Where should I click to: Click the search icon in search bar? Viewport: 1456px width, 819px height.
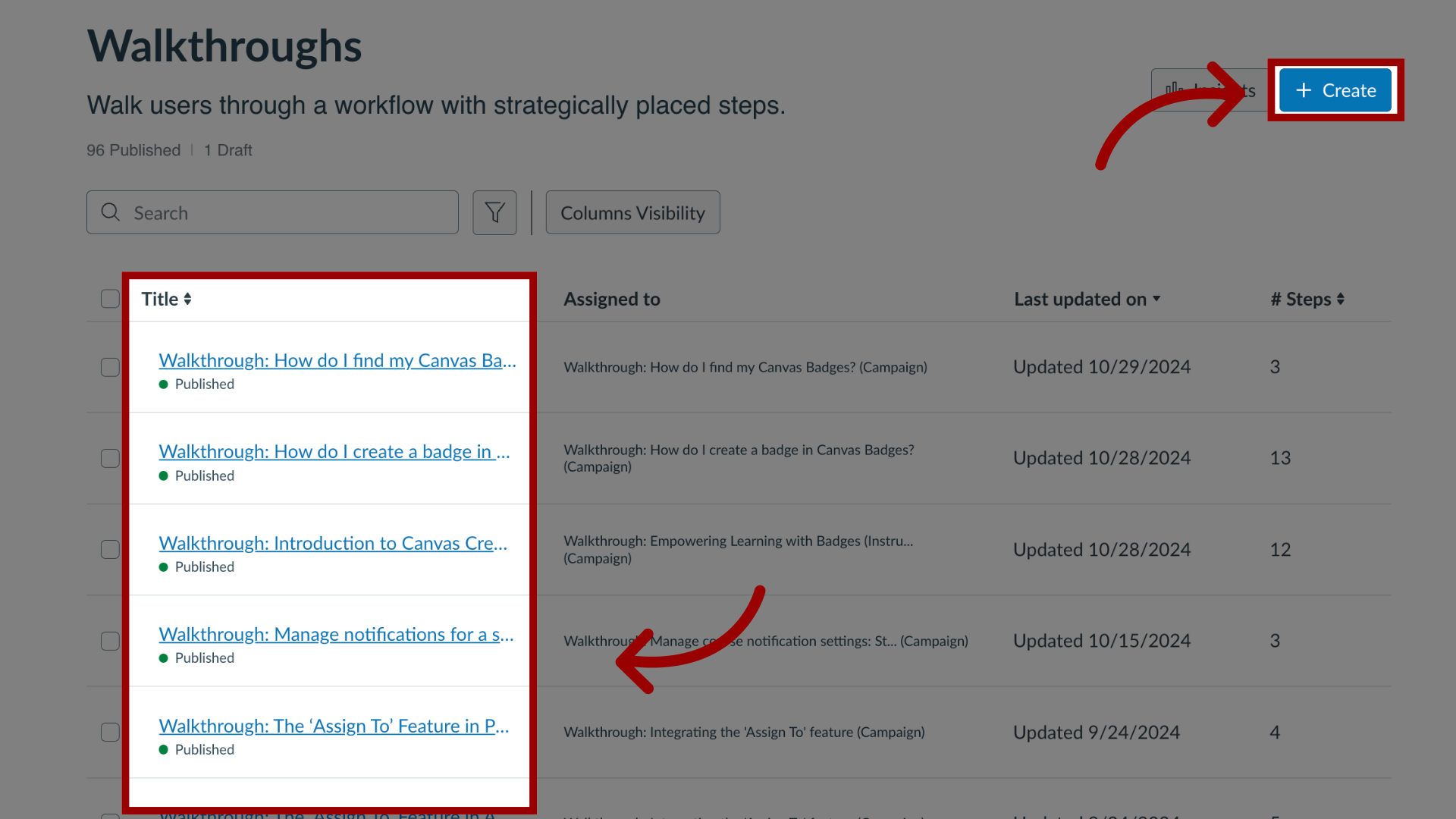click(111, 212)
